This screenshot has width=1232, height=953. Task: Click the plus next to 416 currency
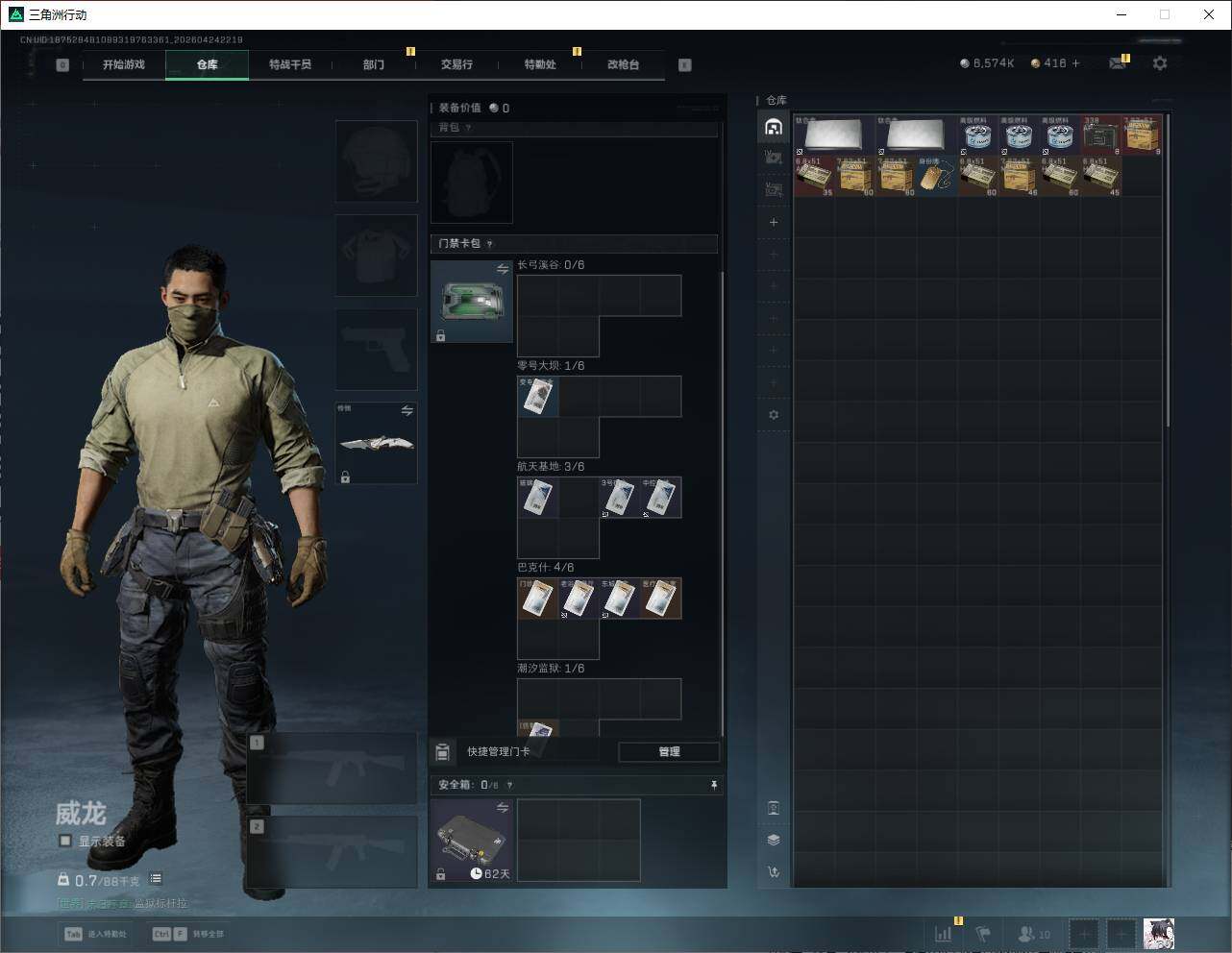click(x=1076, y=63)
